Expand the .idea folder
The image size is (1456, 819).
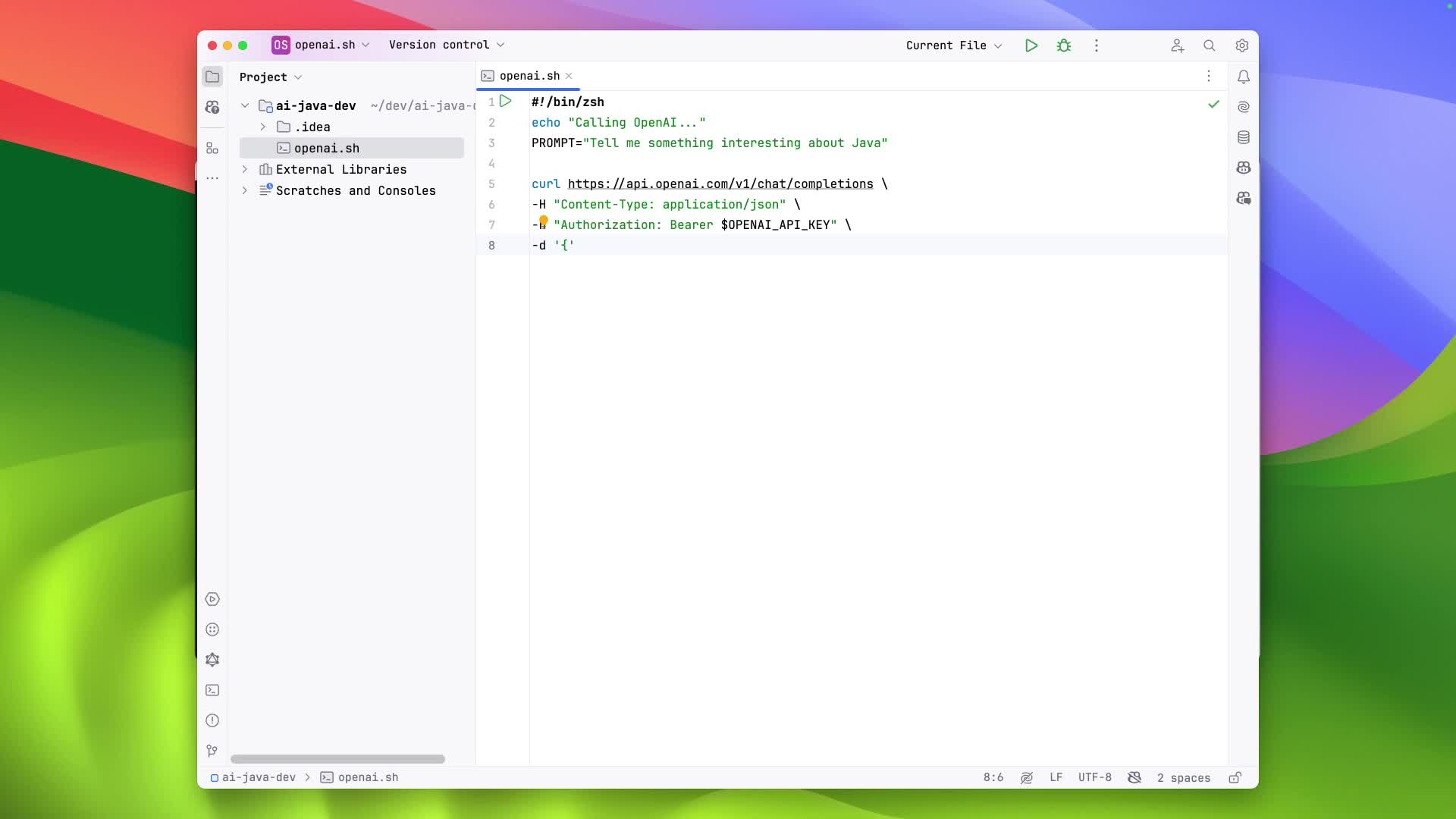(263, 127)
